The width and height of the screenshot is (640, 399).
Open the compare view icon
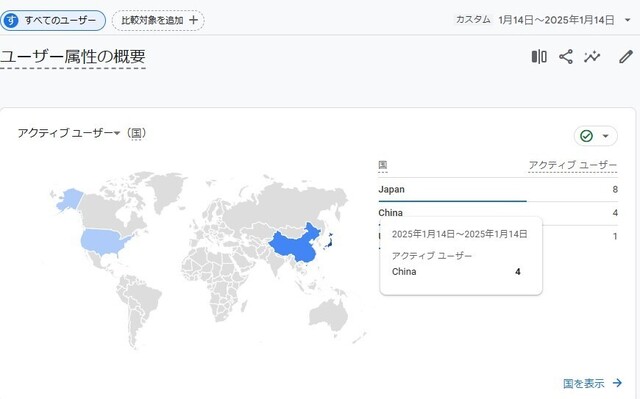(x=539, y=57)
